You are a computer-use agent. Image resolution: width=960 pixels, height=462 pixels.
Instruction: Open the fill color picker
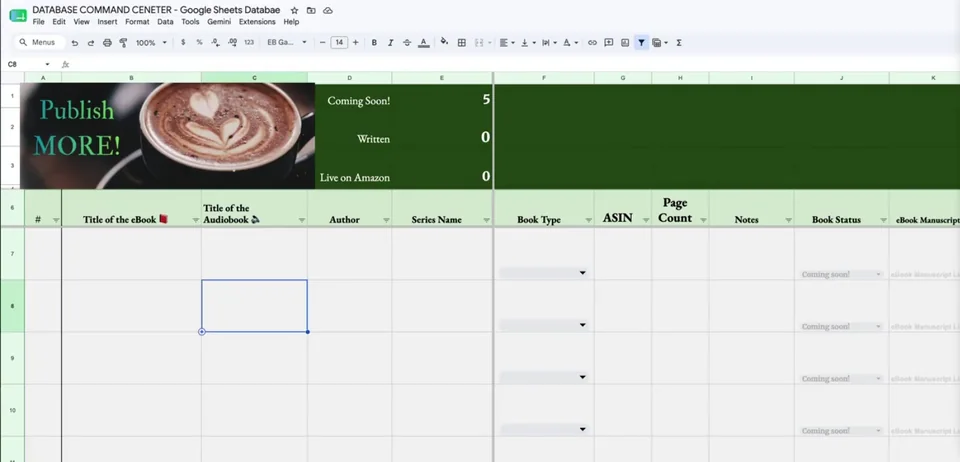[444, 42]
